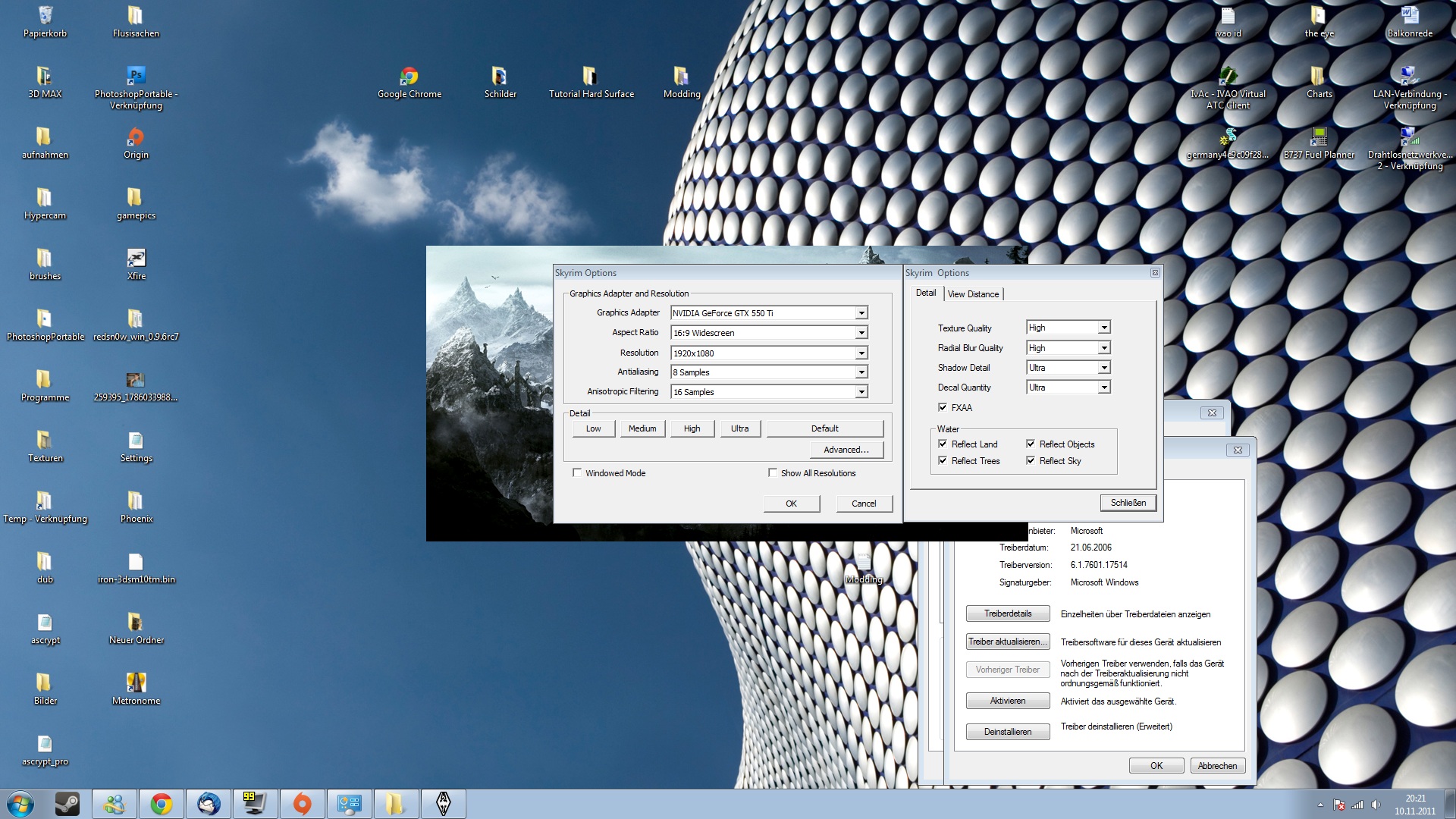Click the Treiberdetails button
The height and width of the screenshot is (819, 1456).
(x=1008, y=613)
